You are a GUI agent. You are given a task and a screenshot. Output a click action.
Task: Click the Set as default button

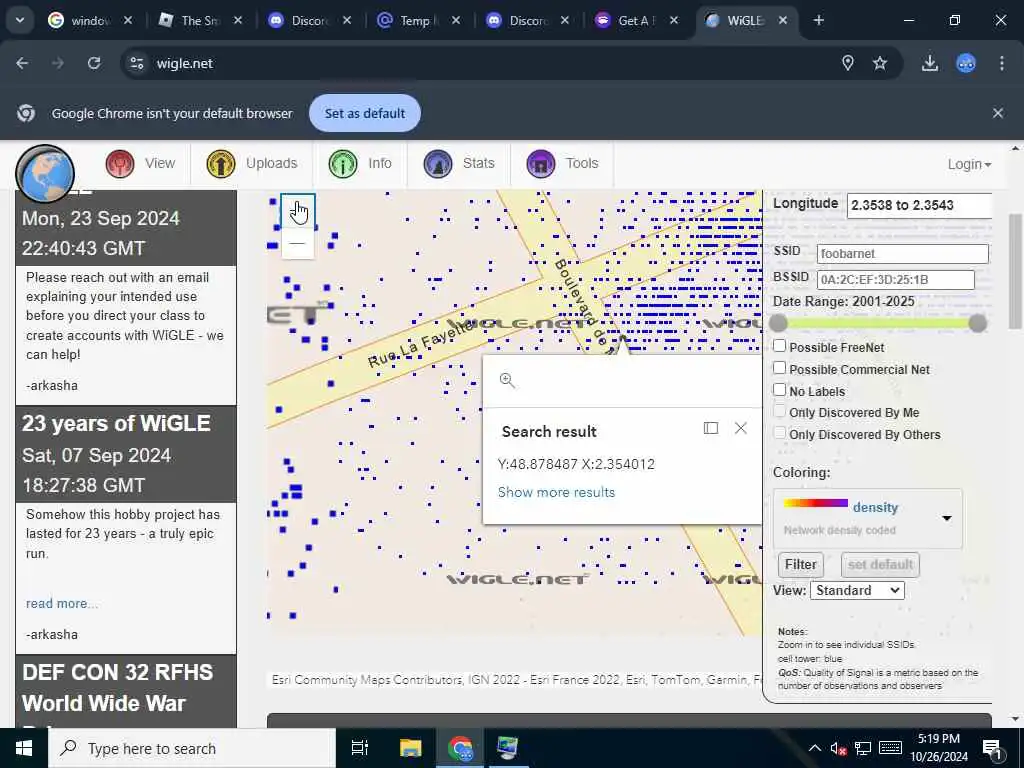(x=365, y=113)
